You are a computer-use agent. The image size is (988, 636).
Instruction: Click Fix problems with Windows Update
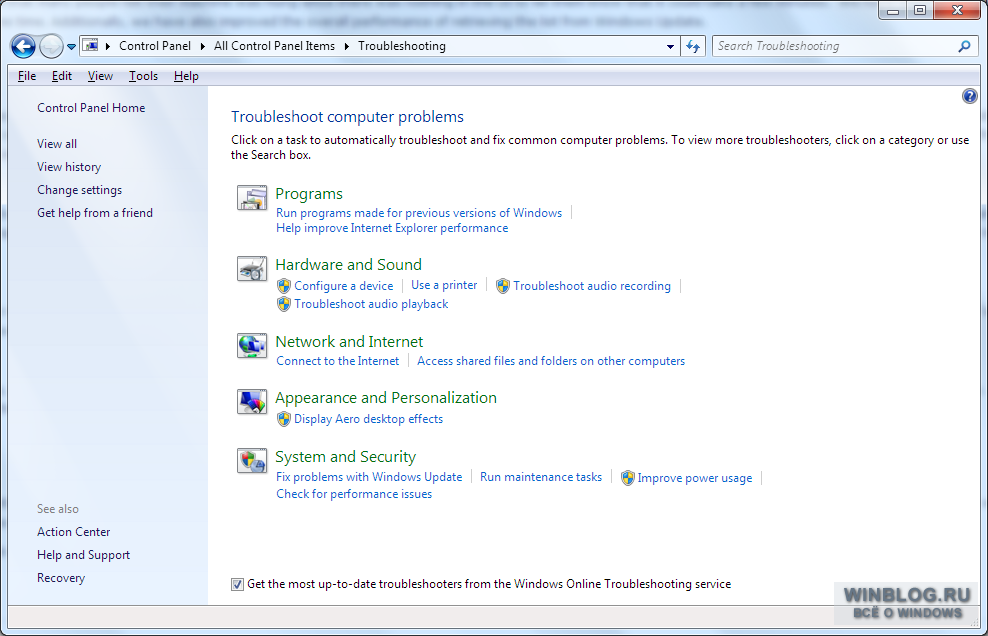369,477
